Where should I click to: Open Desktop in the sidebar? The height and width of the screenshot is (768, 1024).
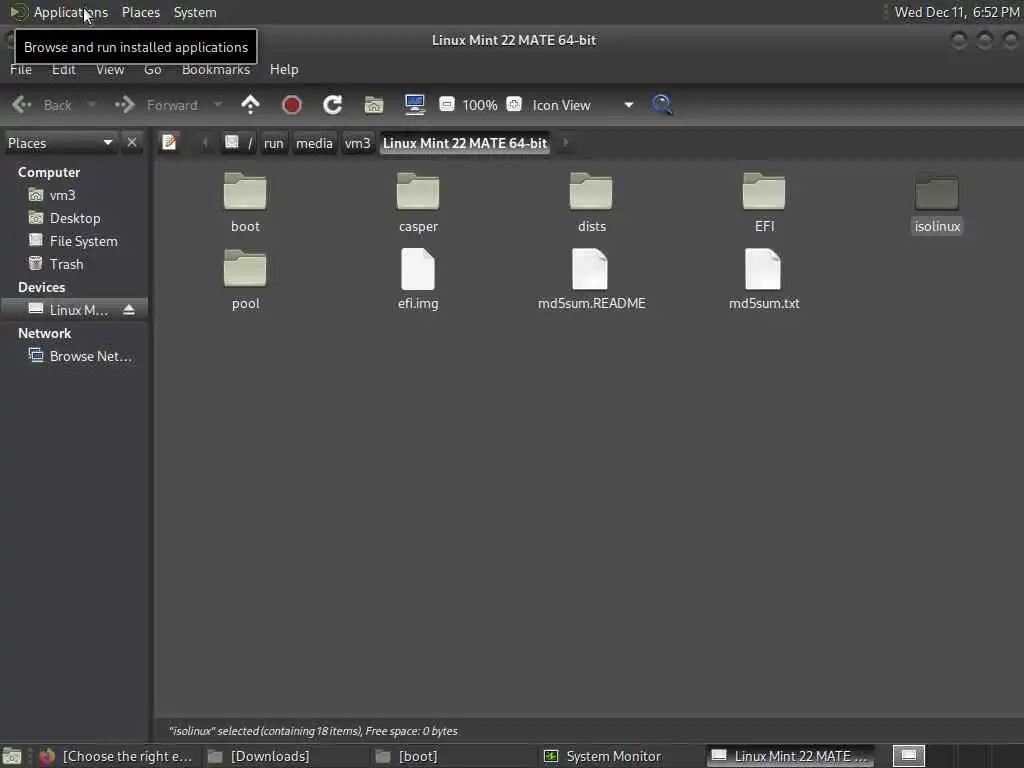pyautogui.click(x=75, y=218)
